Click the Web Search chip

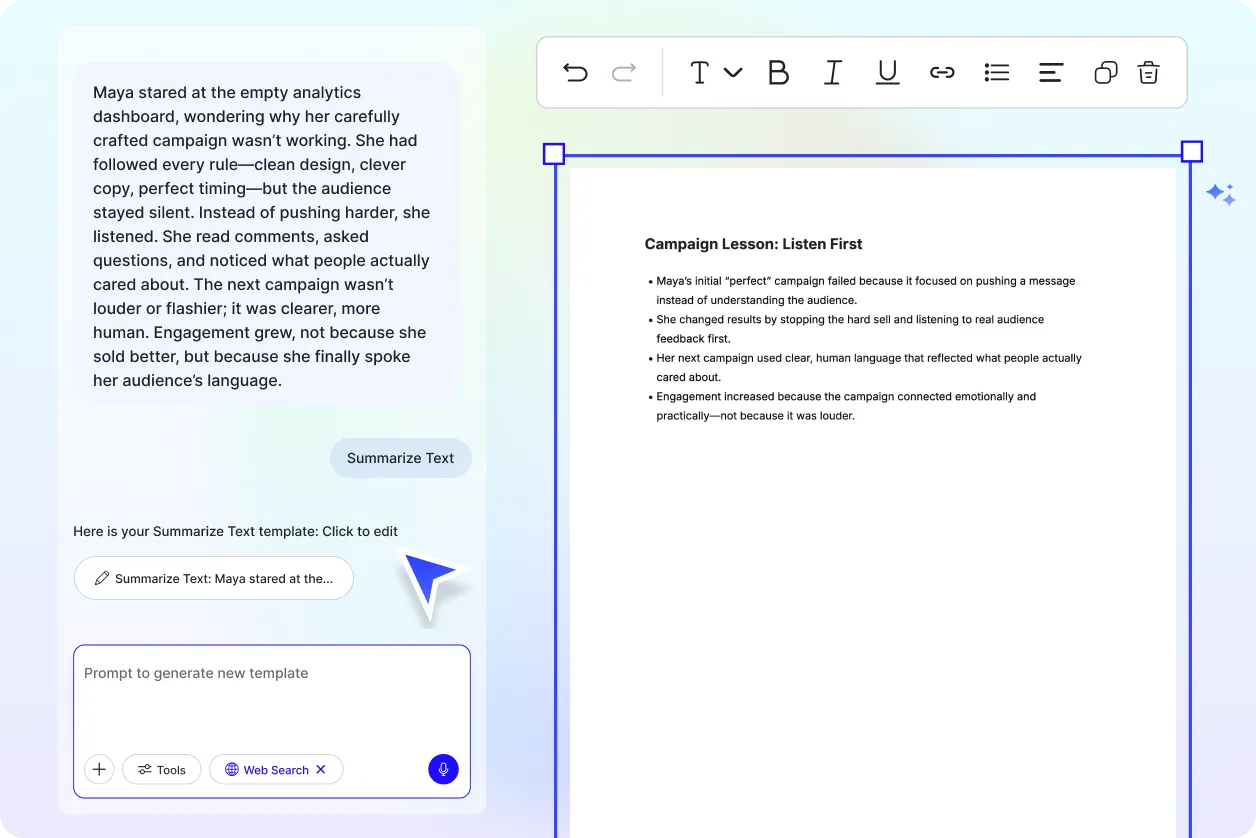click(266, 769)
